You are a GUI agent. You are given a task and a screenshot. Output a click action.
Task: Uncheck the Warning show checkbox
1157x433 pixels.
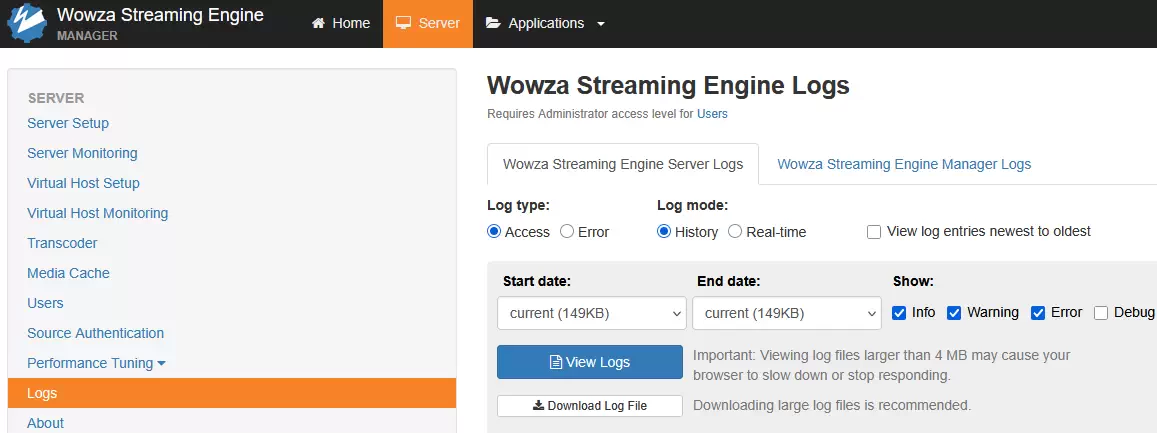954,313
